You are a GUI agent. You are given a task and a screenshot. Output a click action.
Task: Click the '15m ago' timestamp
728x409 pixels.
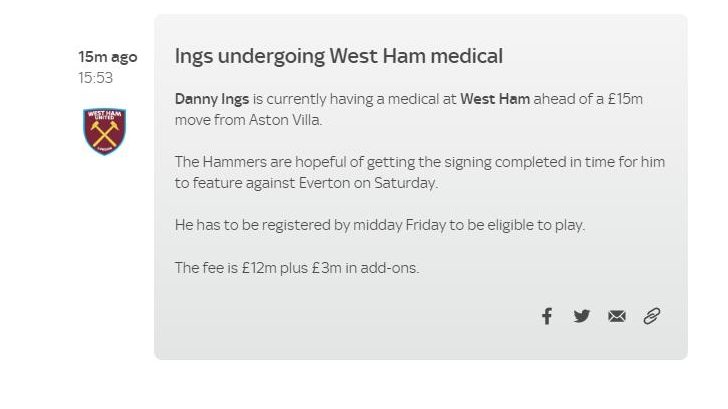tap(108, 57)
